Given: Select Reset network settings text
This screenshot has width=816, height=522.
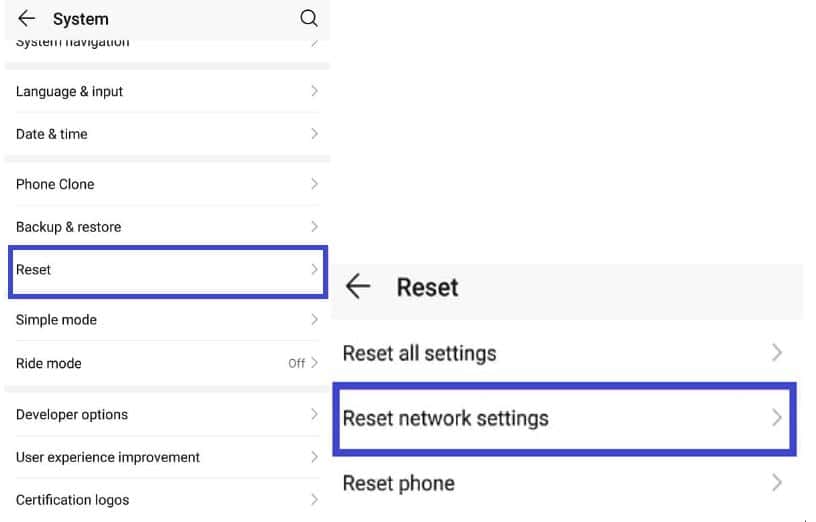Looking at the screenshot, I should (x=445, y=418).
